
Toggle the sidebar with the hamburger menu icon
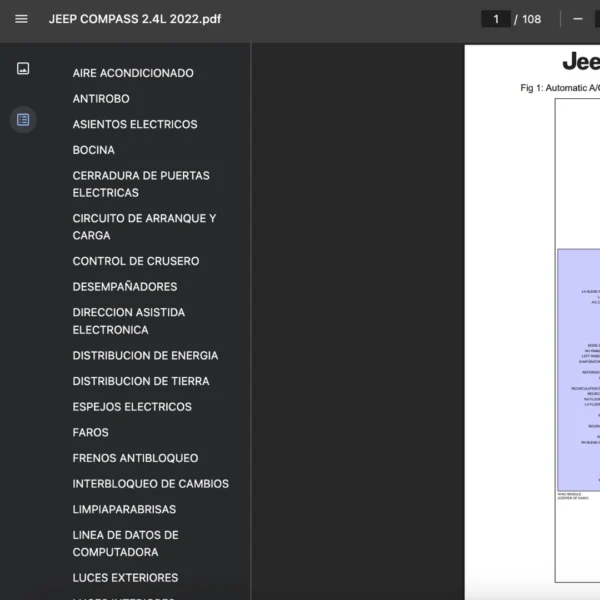[x=21, y=19]
